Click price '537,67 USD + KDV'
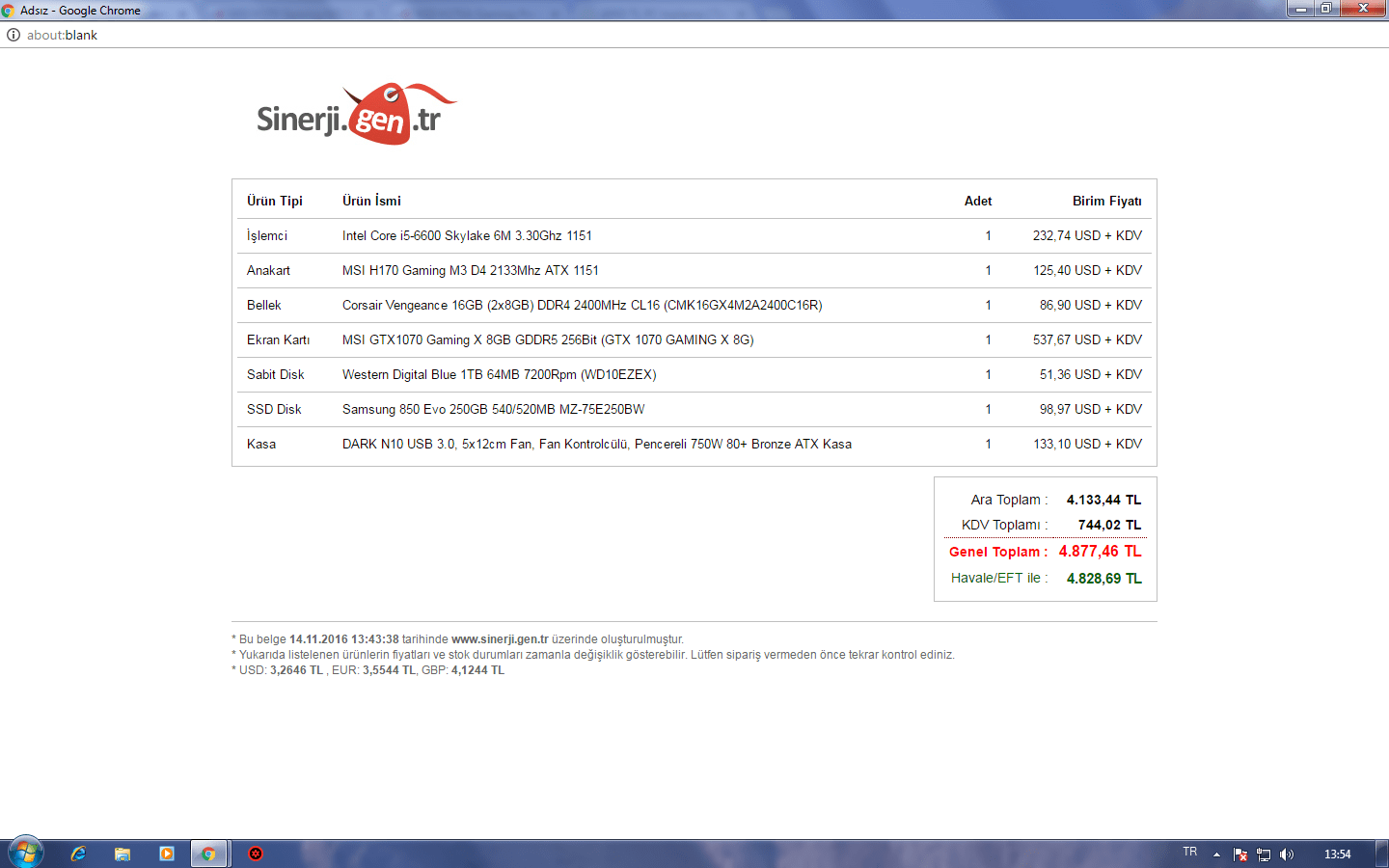 click(x=1087, y=339)
